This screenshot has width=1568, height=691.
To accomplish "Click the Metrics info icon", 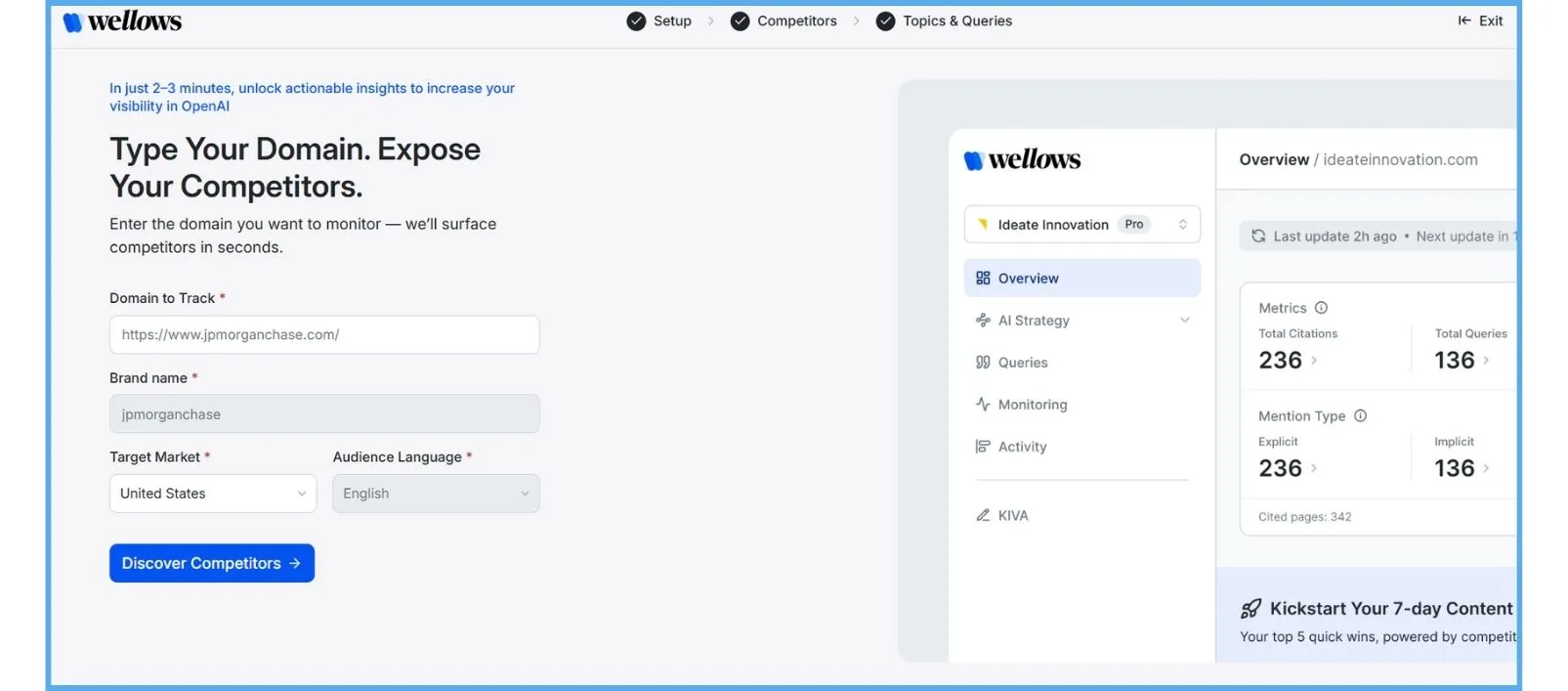I will [1321, 308].
